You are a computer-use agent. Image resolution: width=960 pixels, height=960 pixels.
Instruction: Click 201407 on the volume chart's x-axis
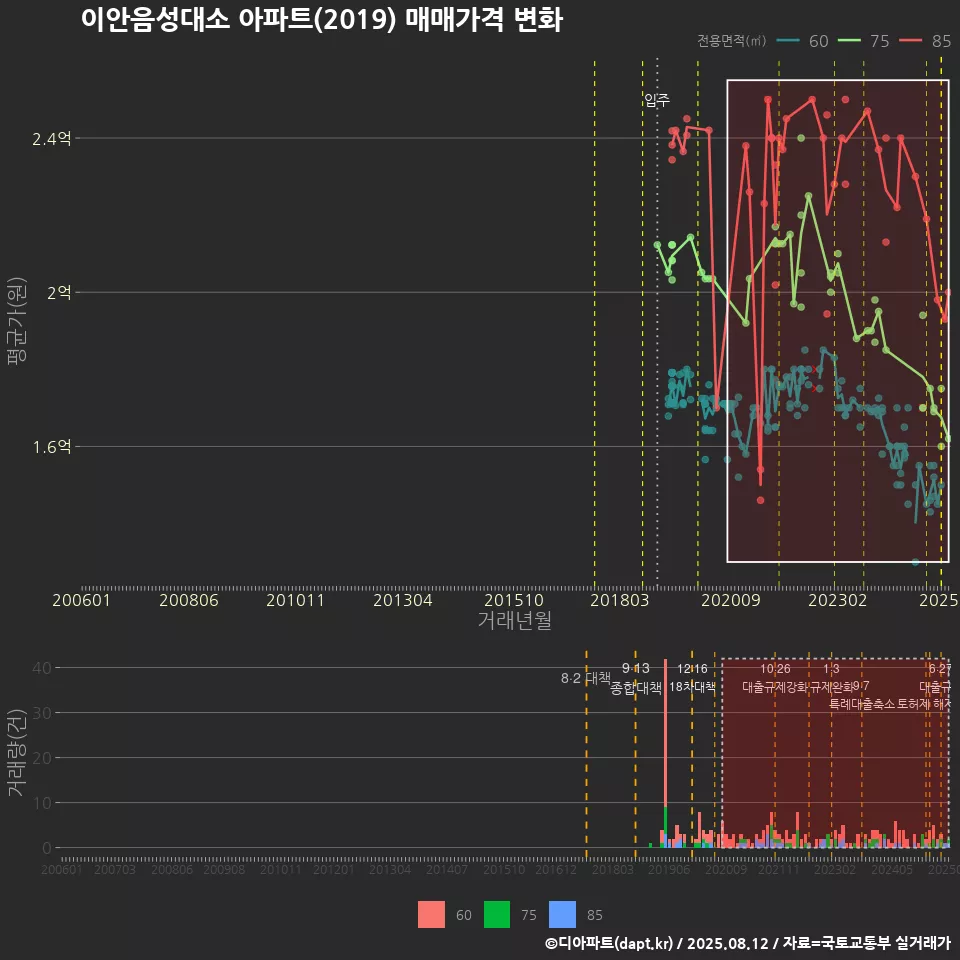click(447, 869)
